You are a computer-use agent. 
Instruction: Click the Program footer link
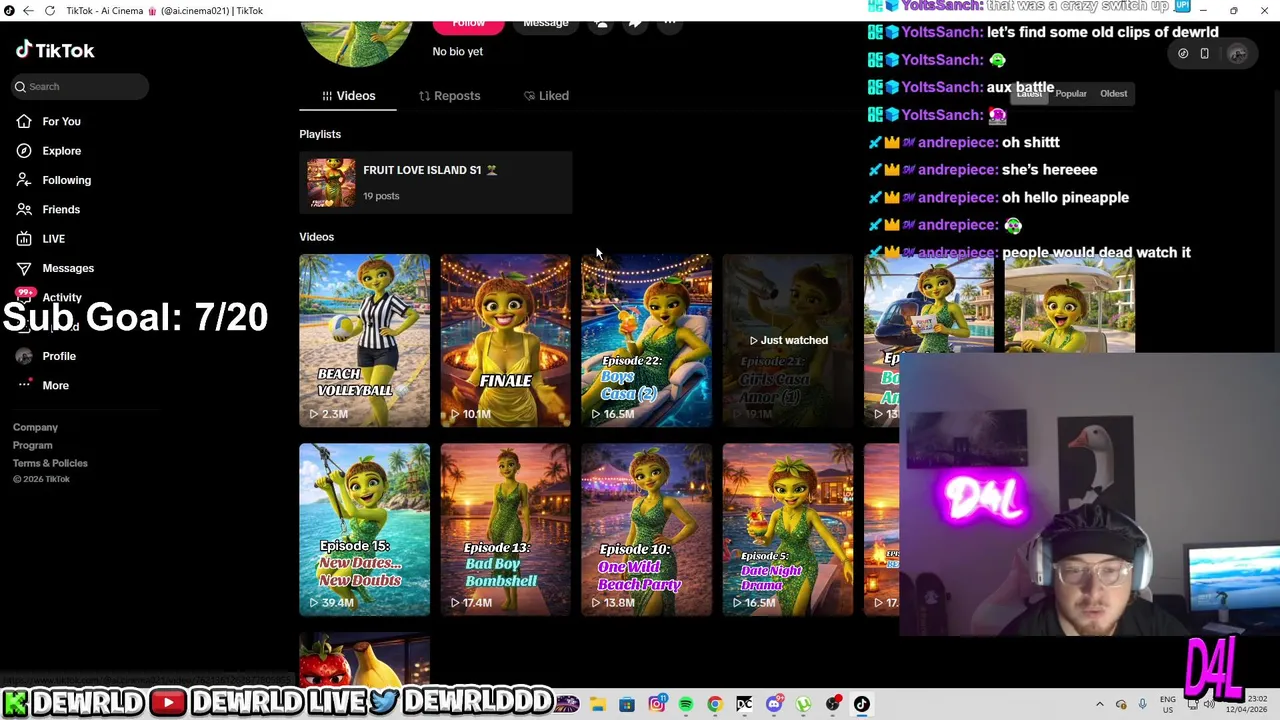pyautogui.click(x=32, y=445)
